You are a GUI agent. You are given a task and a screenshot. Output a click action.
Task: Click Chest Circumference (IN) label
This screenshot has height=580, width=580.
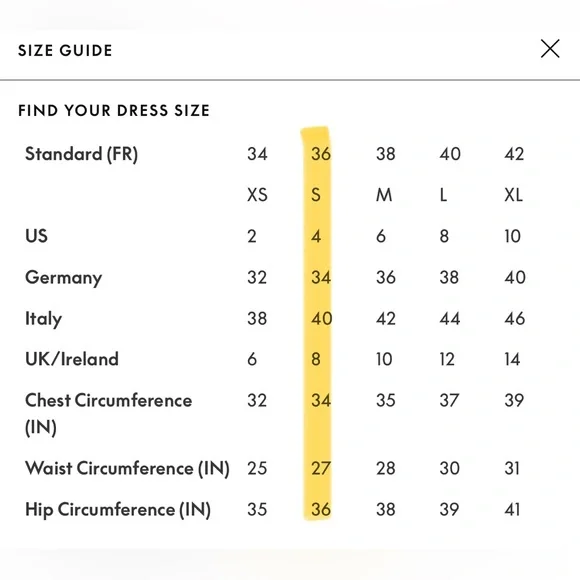108,414
